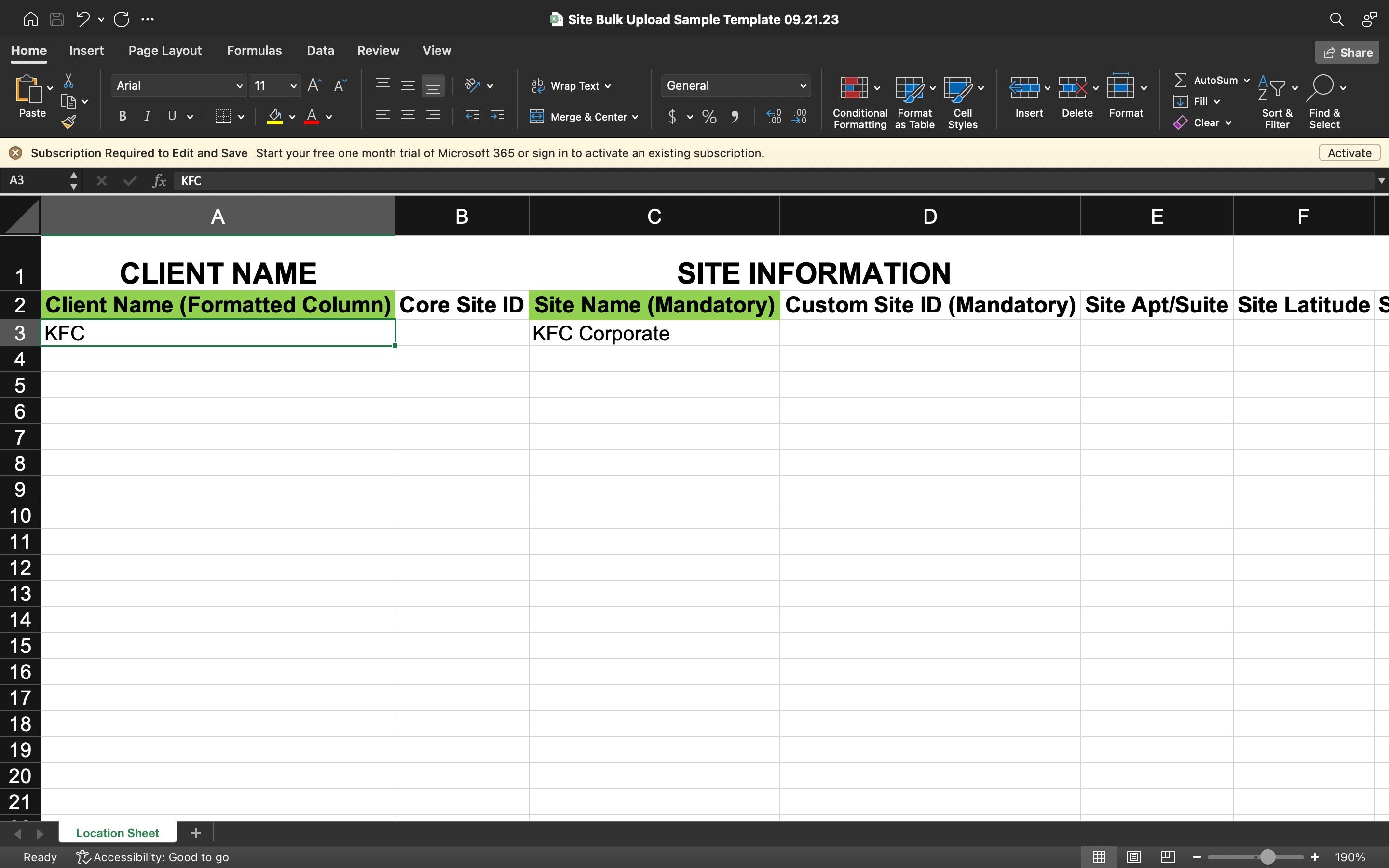The width and height of the screenshot is (1389, 868).
Task: Click the Increase Indent icon
Action: [497, 117]
